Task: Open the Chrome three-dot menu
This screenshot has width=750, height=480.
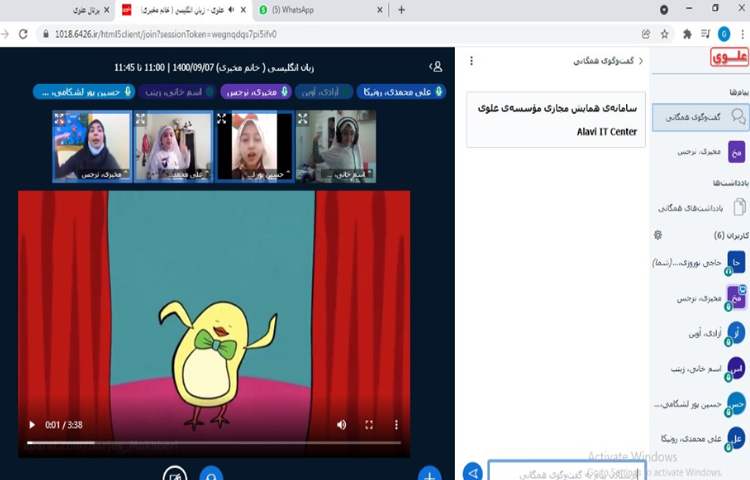Action: 742,34
